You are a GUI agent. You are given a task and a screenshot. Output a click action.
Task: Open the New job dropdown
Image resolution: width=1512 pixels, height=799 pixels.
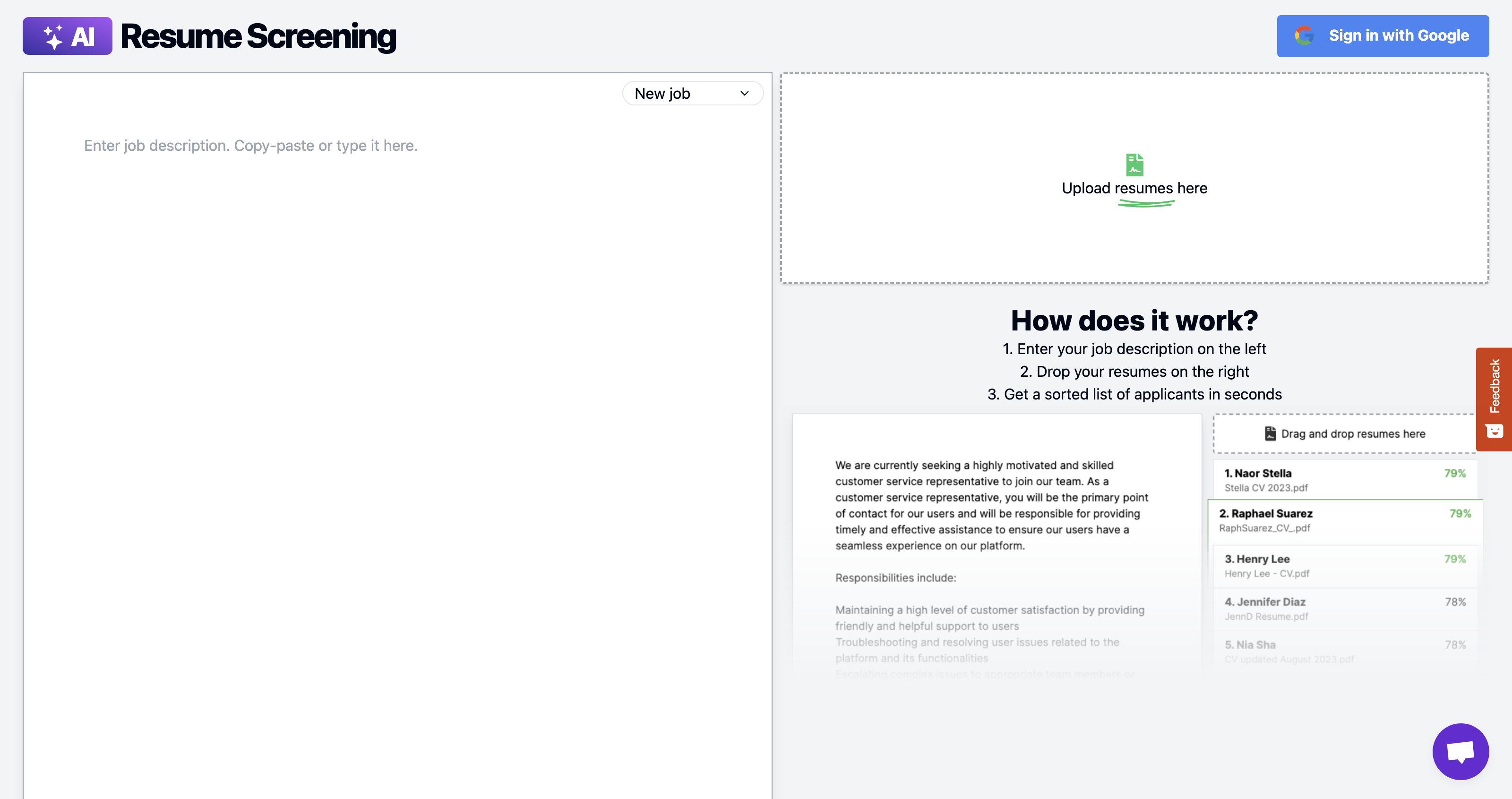tap(693, 94)
